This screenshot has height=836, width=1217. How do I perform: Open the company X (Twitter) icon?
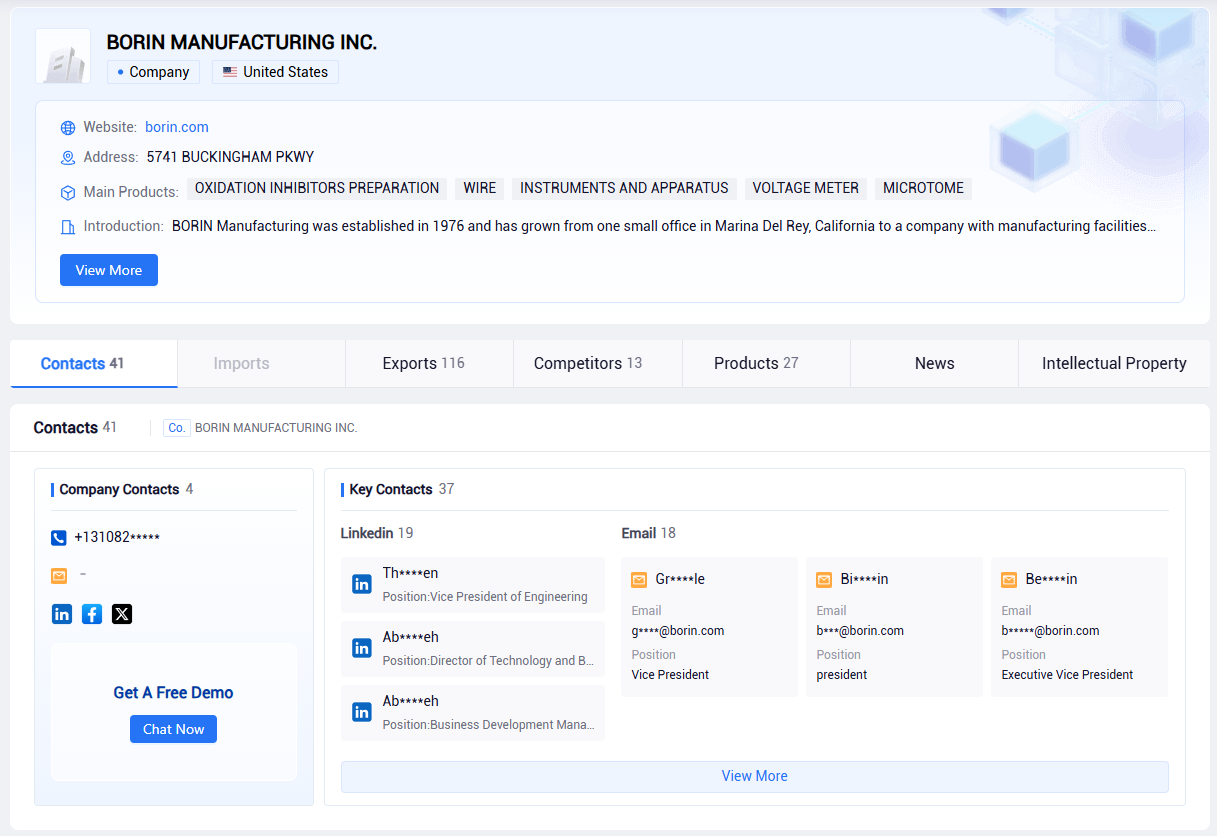[x=122, y=614]
